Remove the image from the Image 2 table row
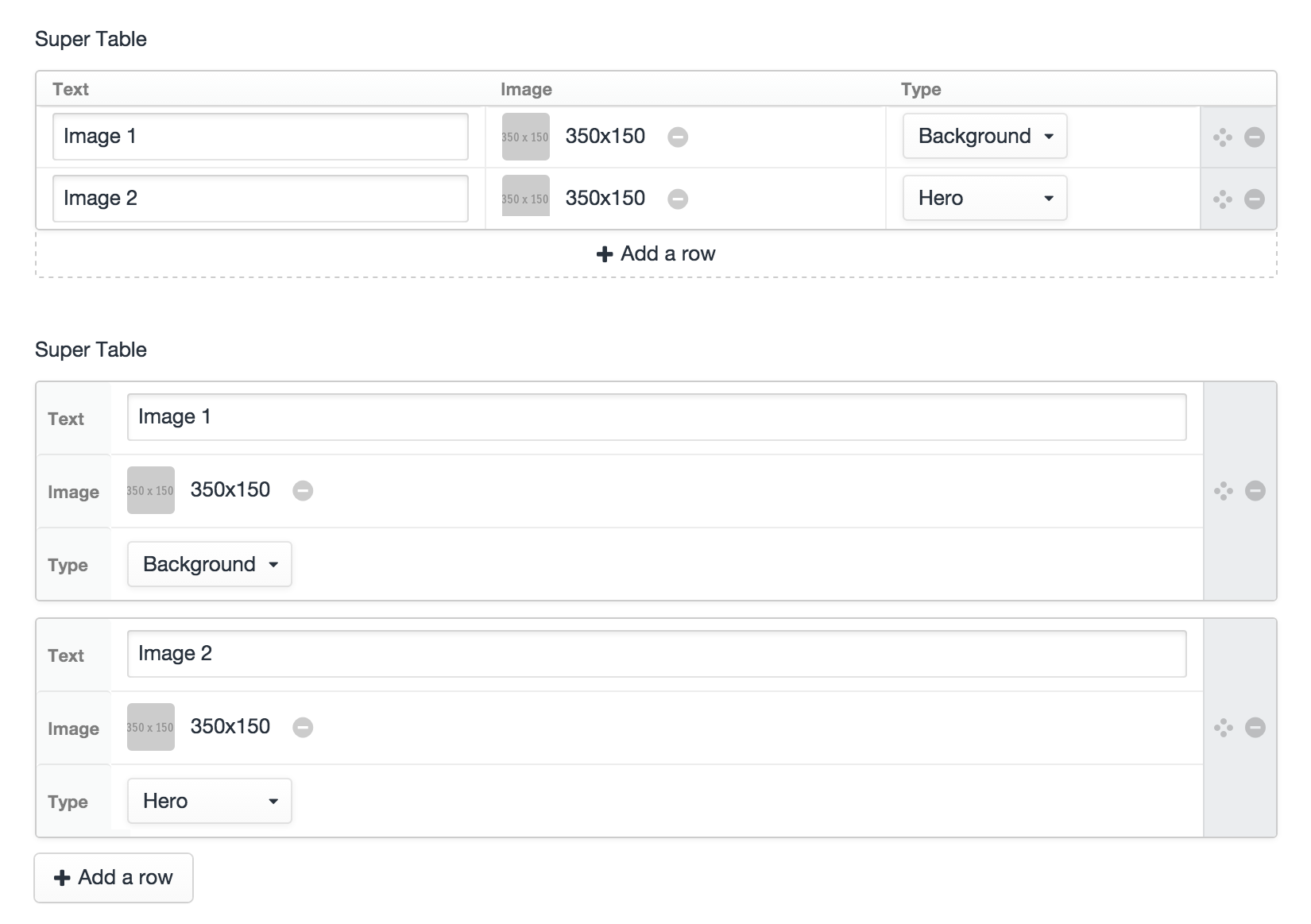 [x=678, y=199]
